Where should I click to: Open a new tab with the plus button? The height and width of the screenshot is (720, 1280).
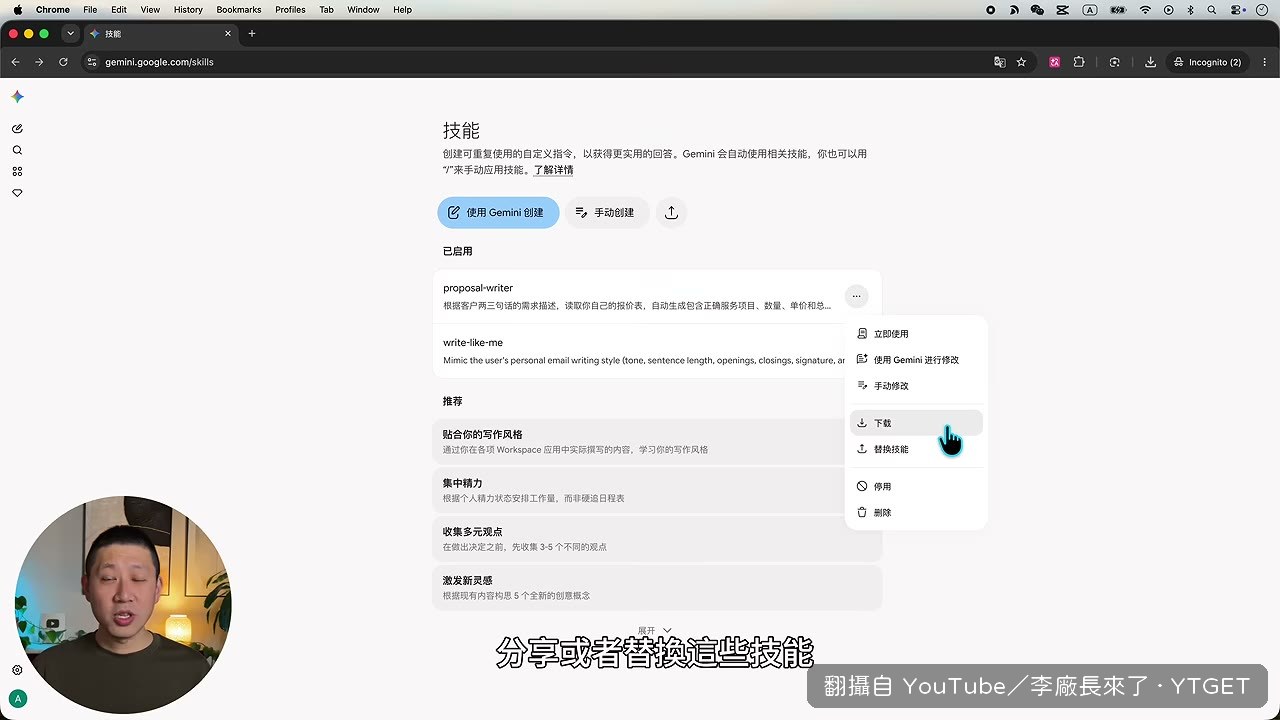[252, 34]
